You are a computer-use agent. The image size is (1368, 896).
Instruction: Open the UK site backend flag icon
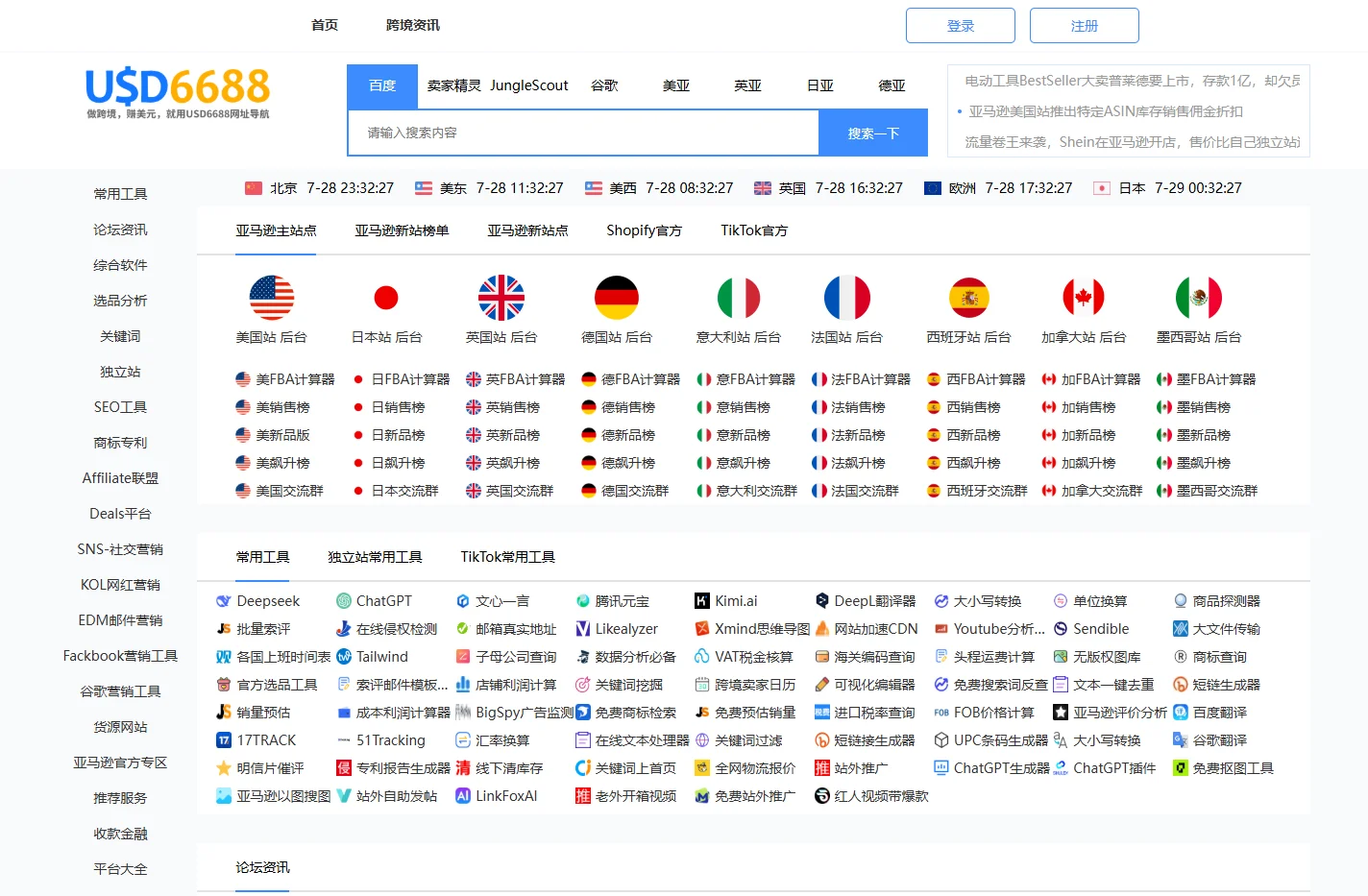tap(501, 298)
